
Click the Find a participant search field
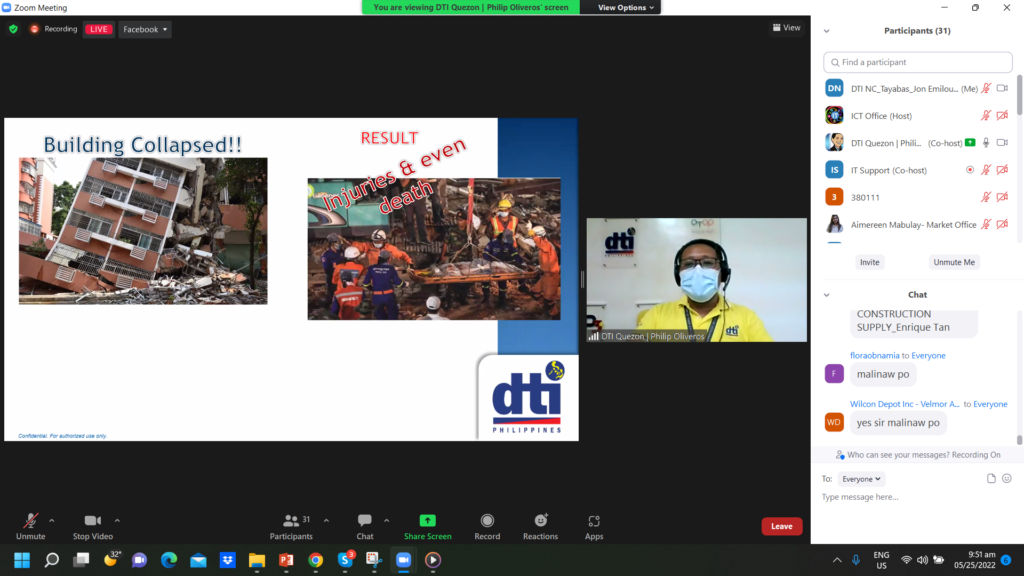click(917, 62)
